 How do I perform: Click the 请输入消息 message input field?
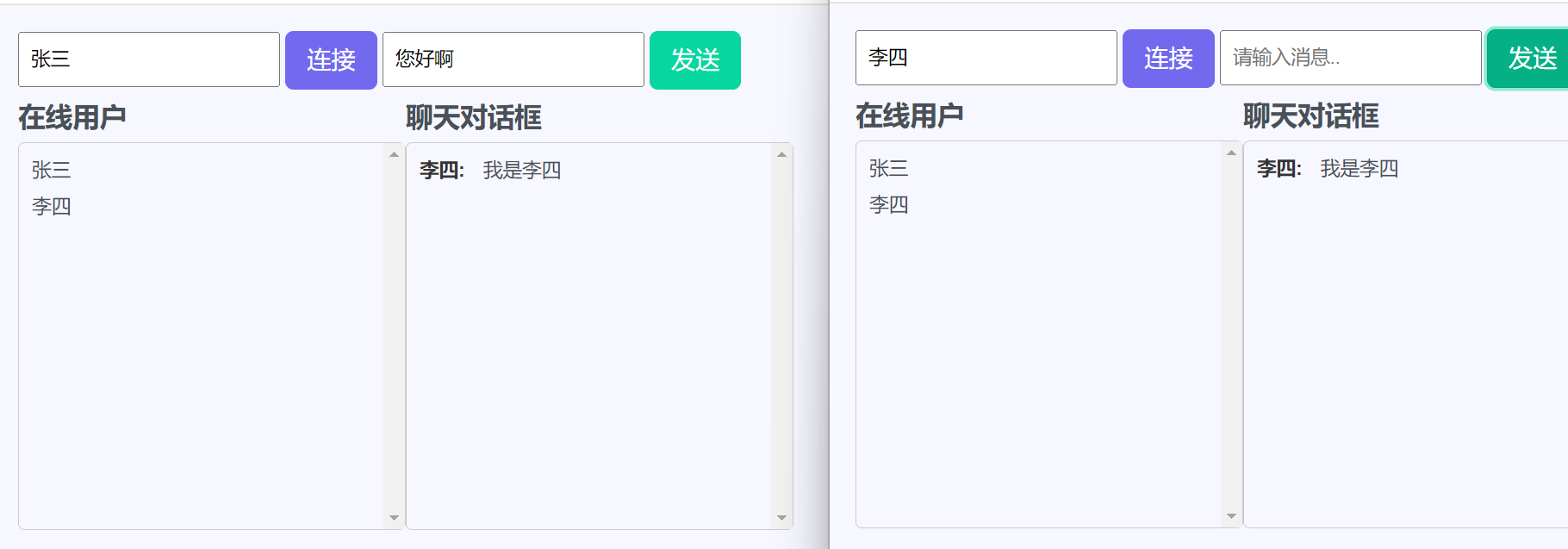tap(1351, 58)
